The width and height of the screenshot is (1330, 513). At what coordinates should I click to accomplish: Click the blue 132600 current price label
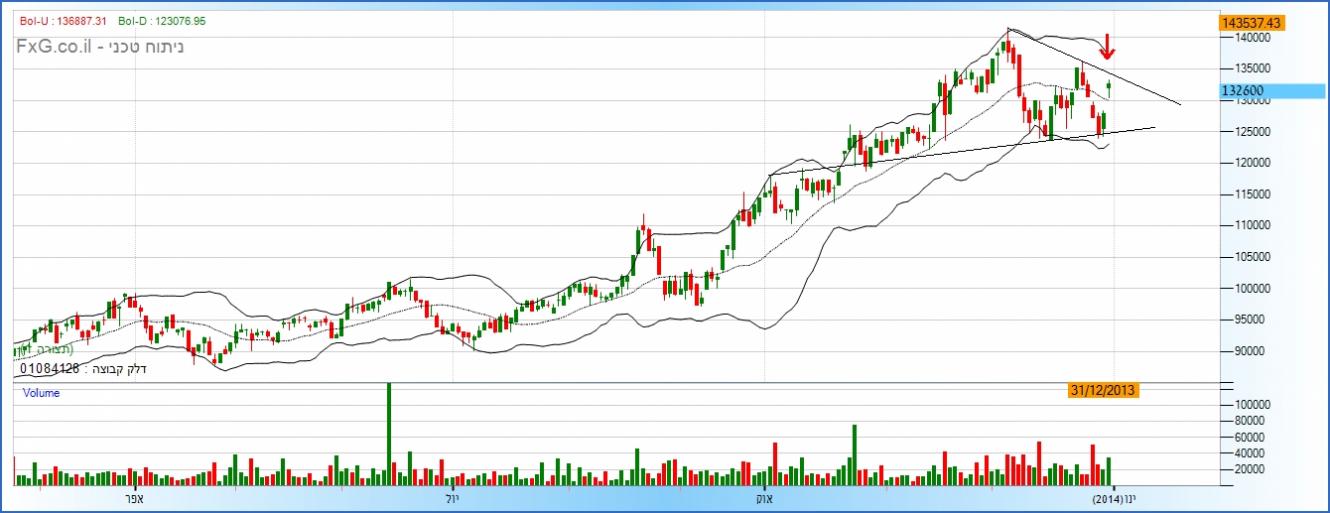1243,91
